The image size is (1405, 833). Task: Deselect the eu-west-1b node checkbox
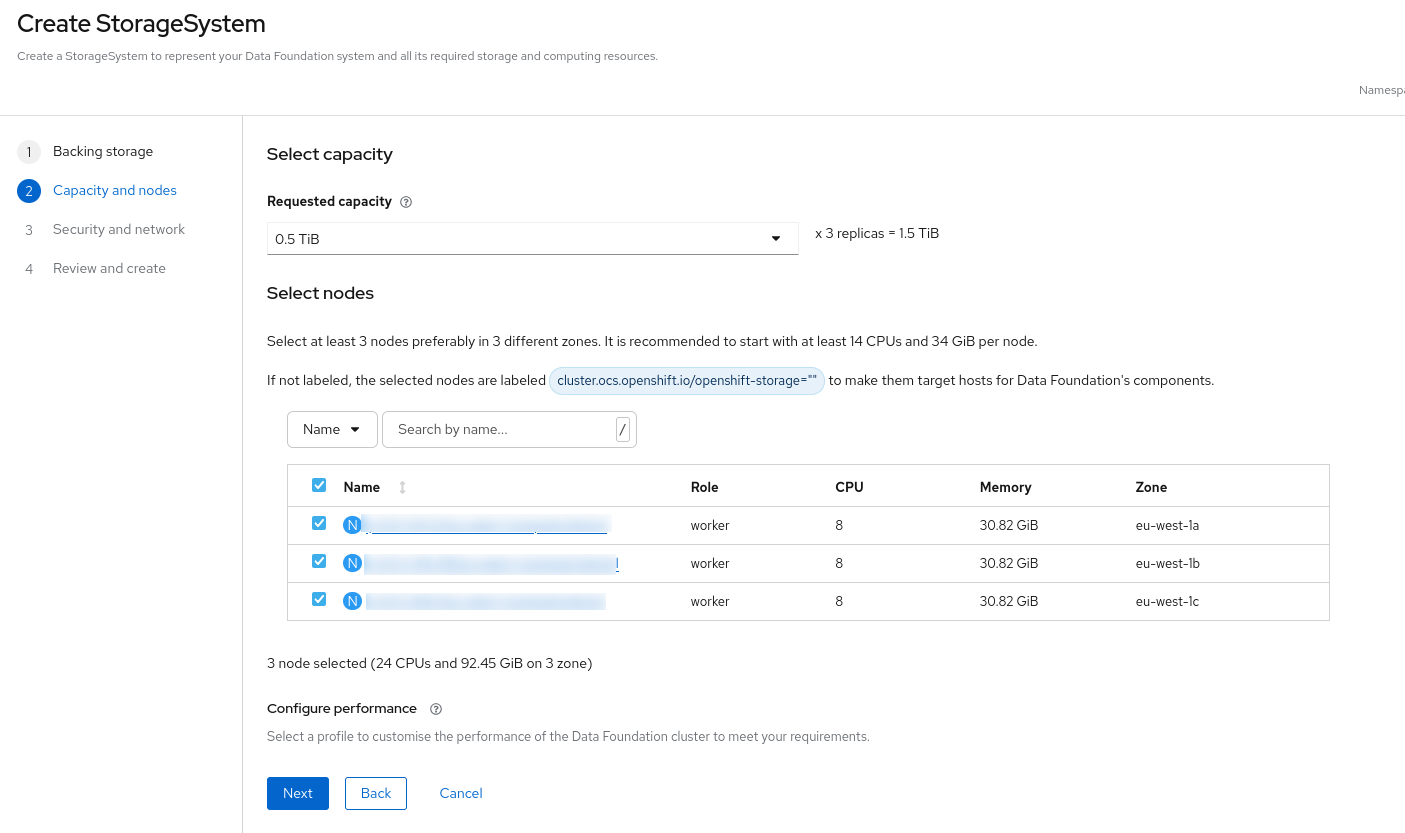coord(319,561)
